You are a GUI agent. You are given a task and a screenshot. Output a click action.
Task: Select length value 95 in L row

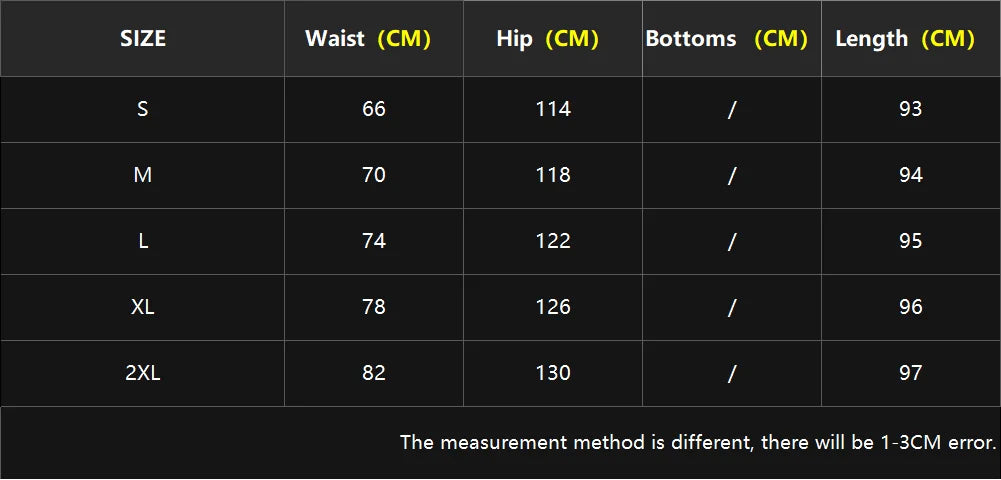[x=911, y=241]
